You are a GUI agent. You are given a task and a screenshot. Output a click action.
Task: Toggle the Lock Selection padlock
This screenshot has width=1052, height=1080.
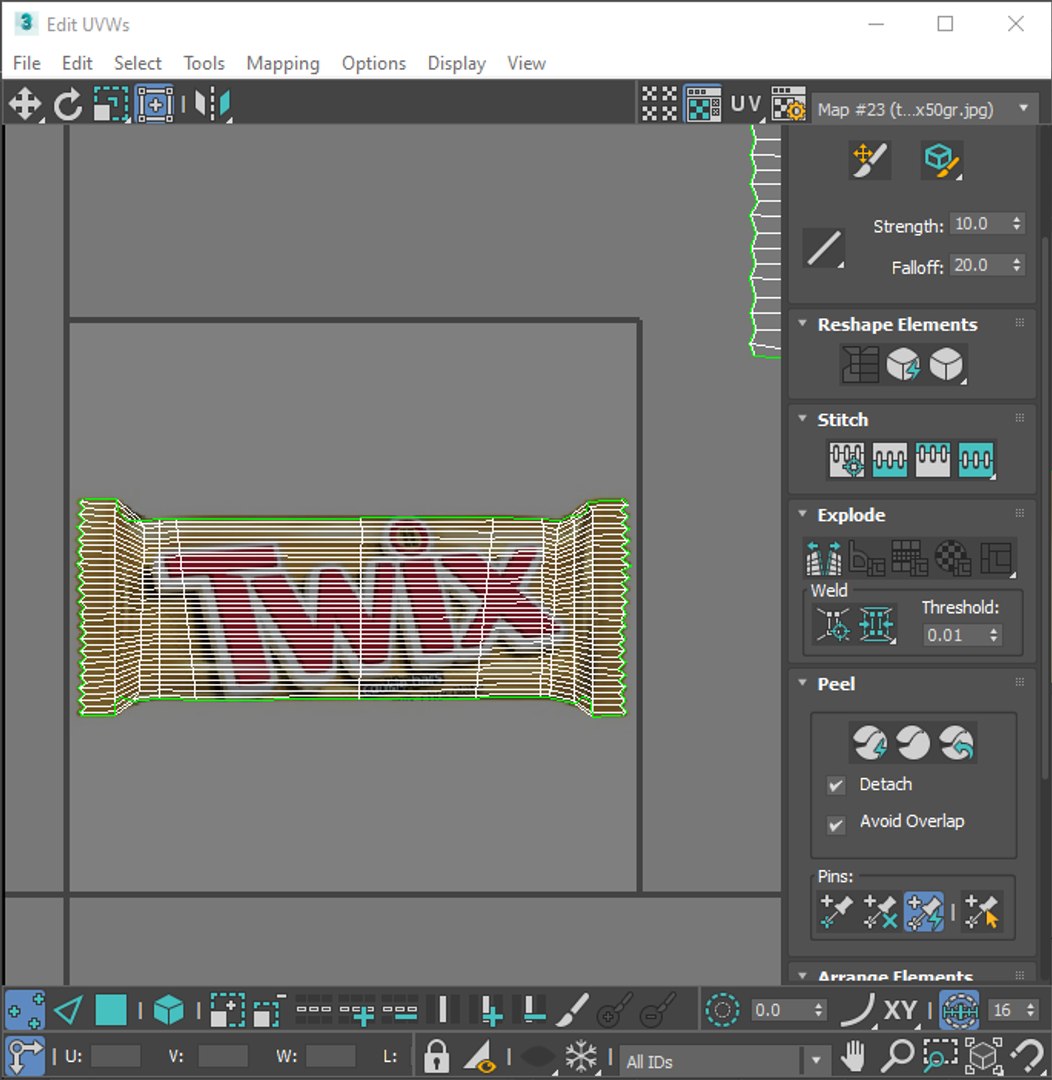point(436,1055)
